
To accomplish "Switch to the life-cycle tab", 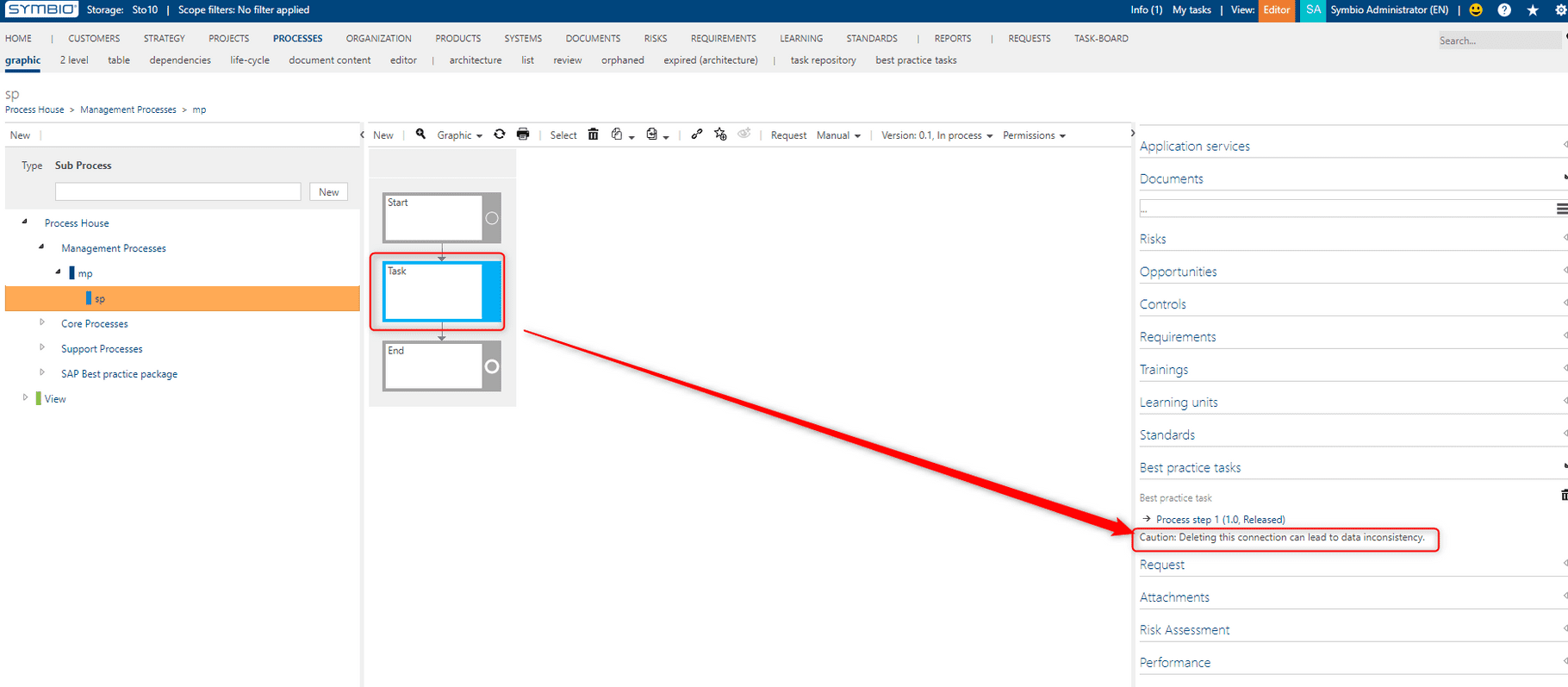I will tap(250, 60).
